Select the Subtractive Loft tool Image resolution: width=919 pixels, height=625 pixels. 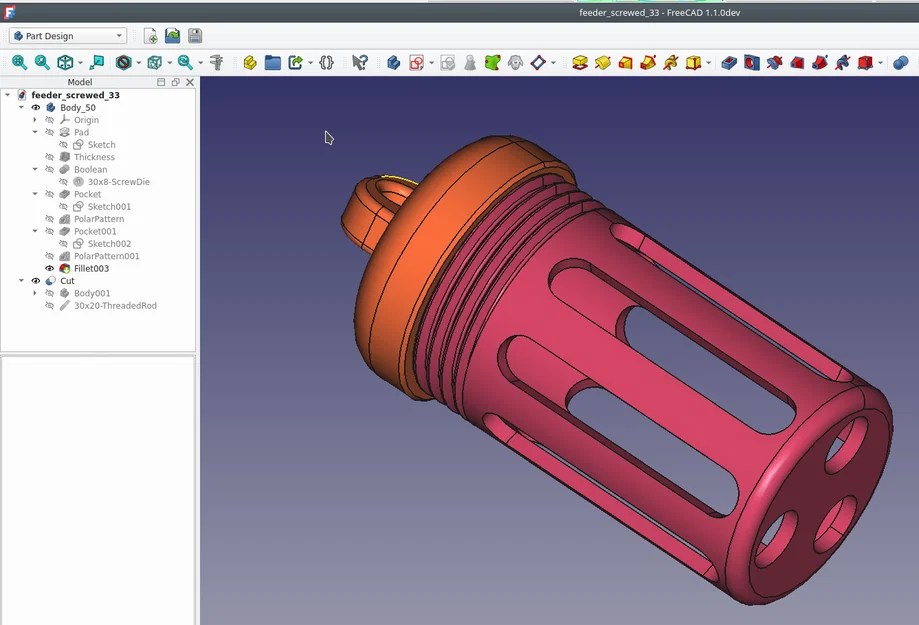(x=797, y=62)
